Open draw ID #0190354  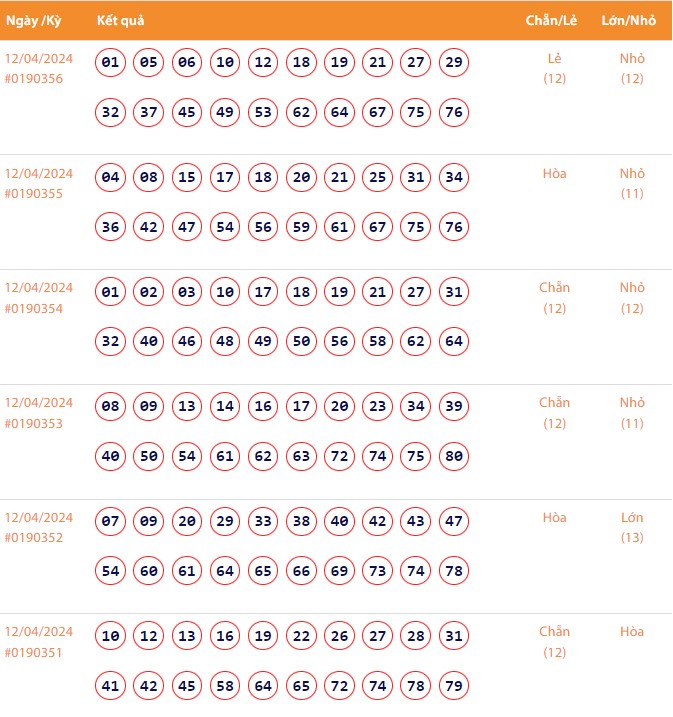pos(33,308)
